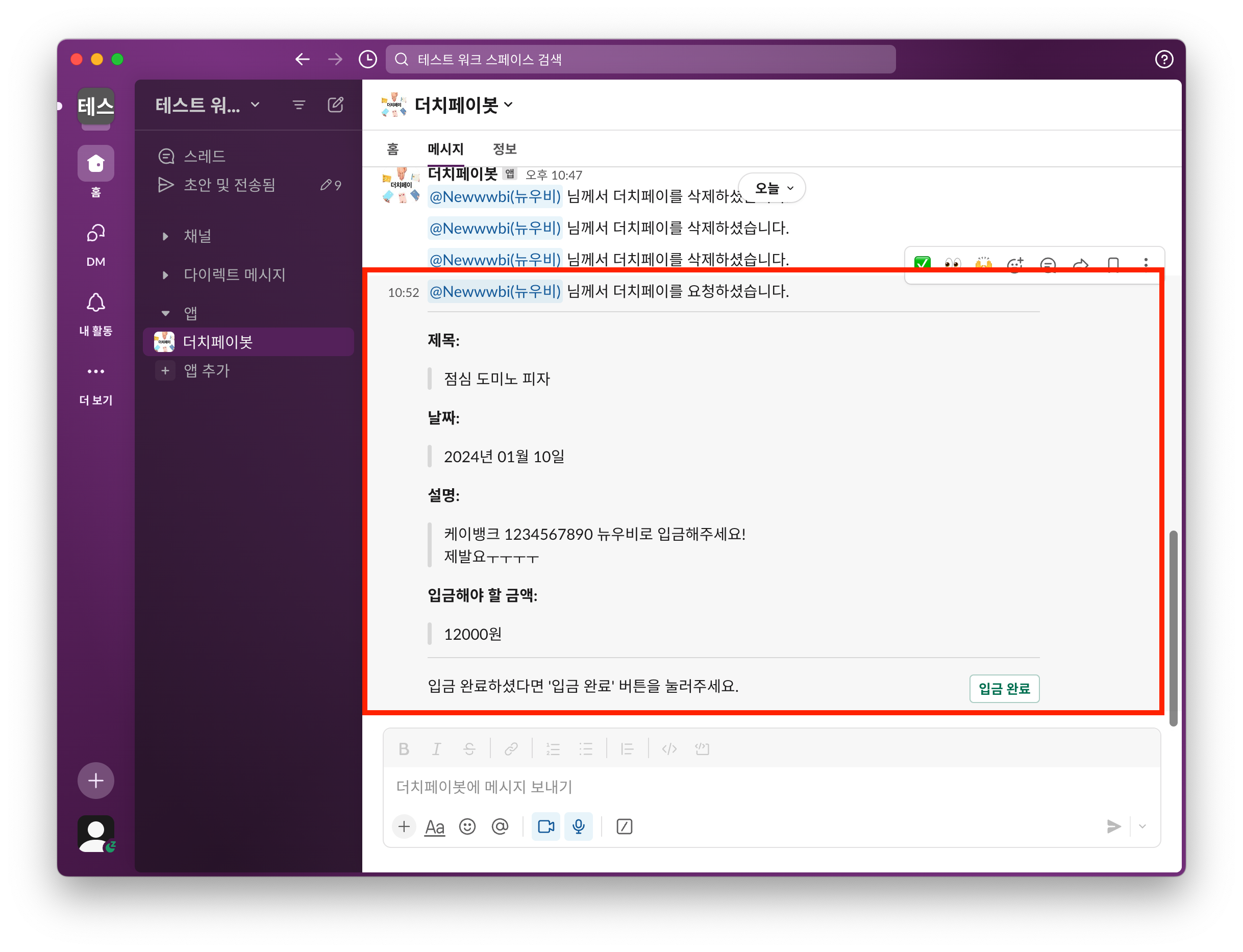This screenshot has width=1243, height=952.
Task: Toggle bulleted list formatting
Action: pyautogui.click(x=586, y=748)
